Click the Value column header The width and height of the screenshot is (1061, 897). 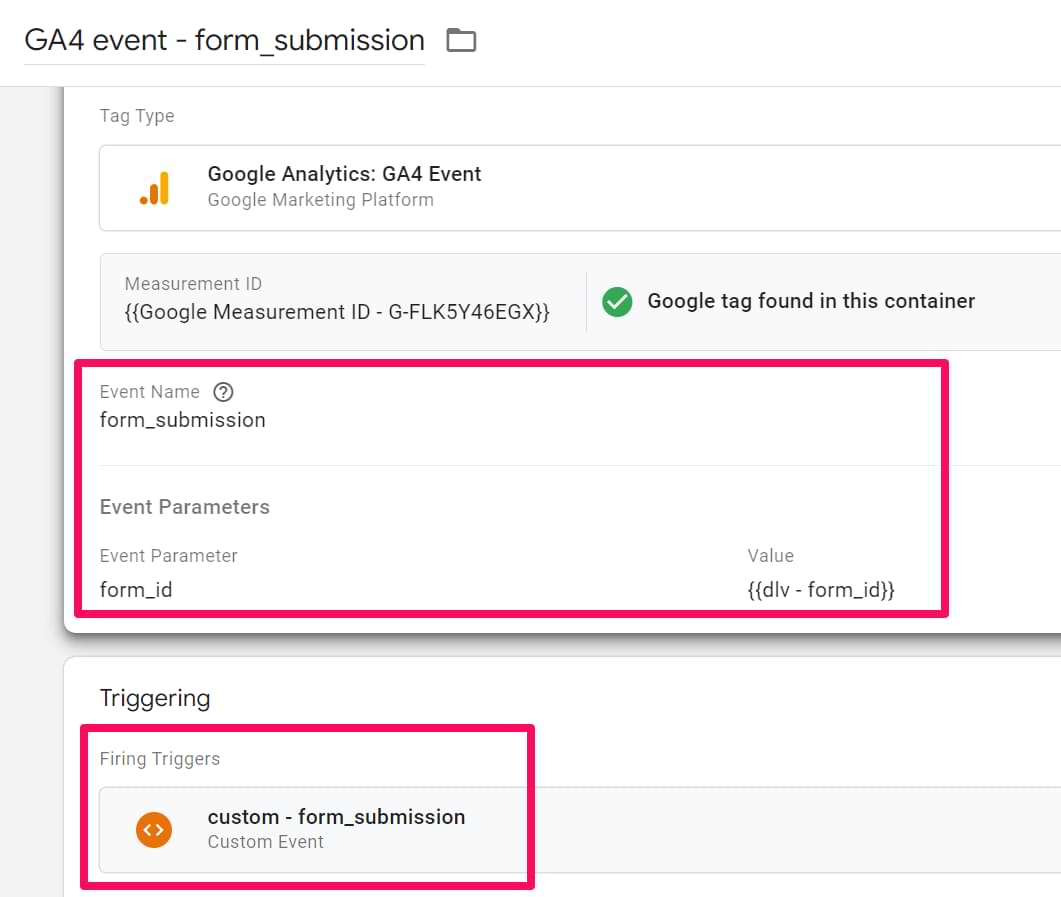tap(770, 556)
